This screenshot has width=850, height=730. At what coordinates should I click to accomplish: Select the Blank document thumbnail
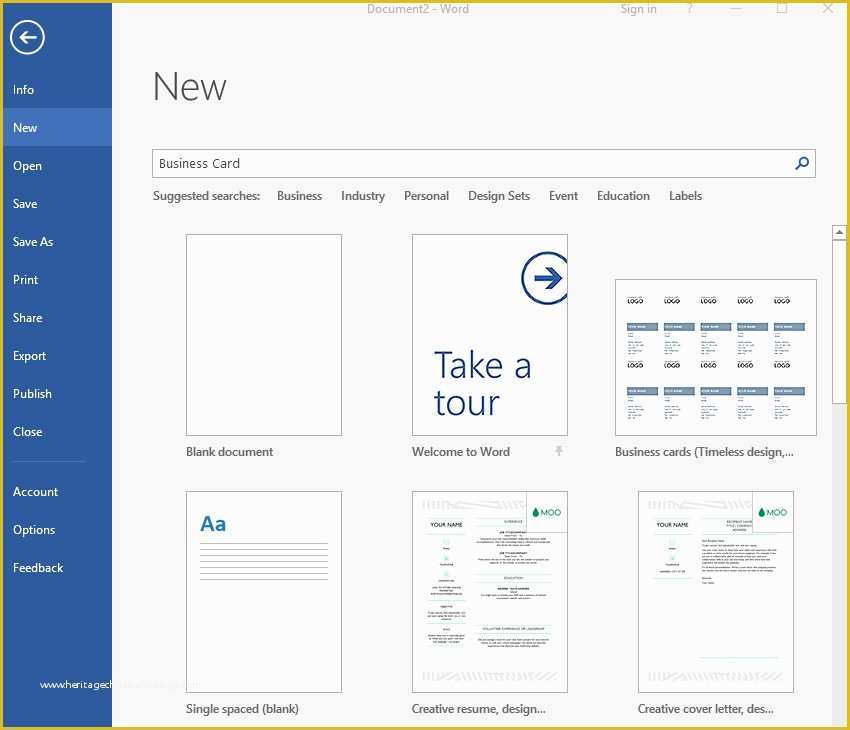(263, 335)
